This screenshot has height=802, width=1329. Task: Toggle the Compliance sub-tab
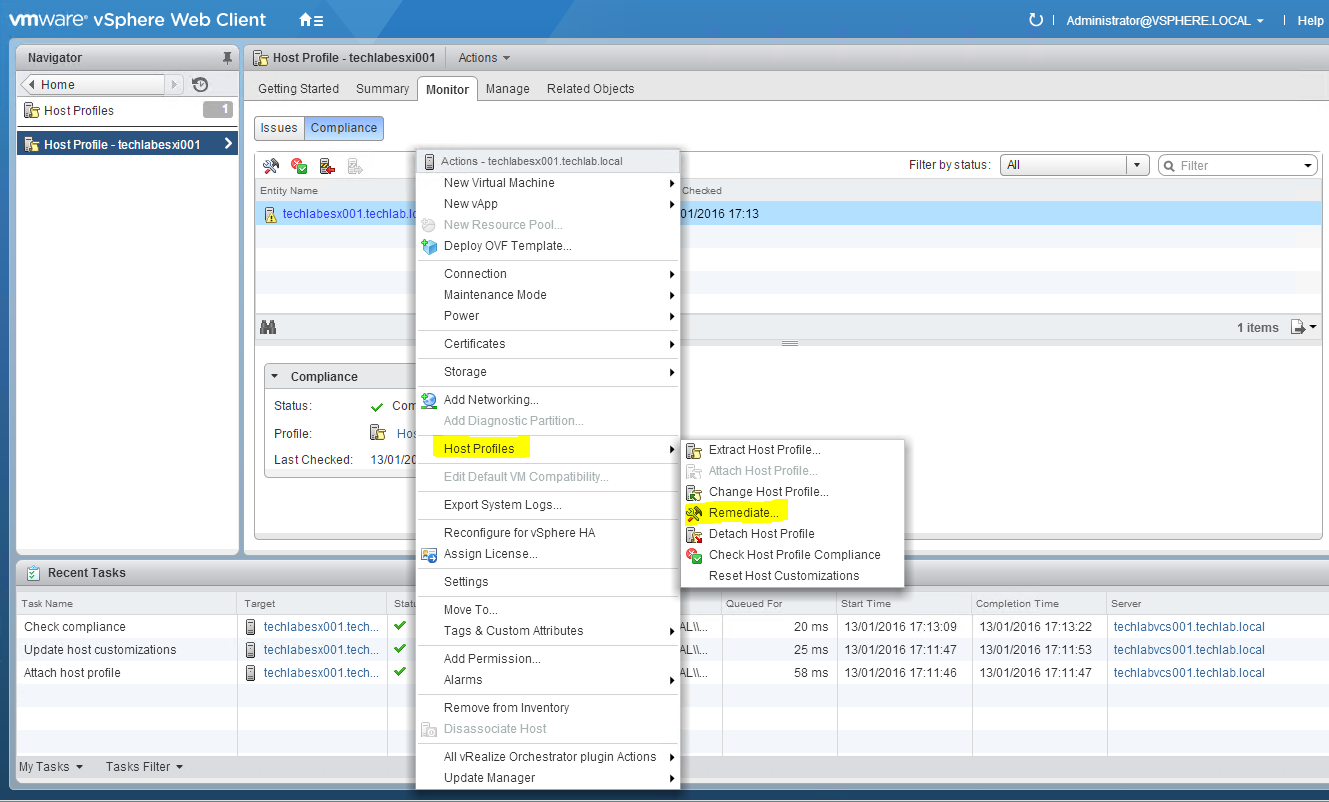click(344, 128)
